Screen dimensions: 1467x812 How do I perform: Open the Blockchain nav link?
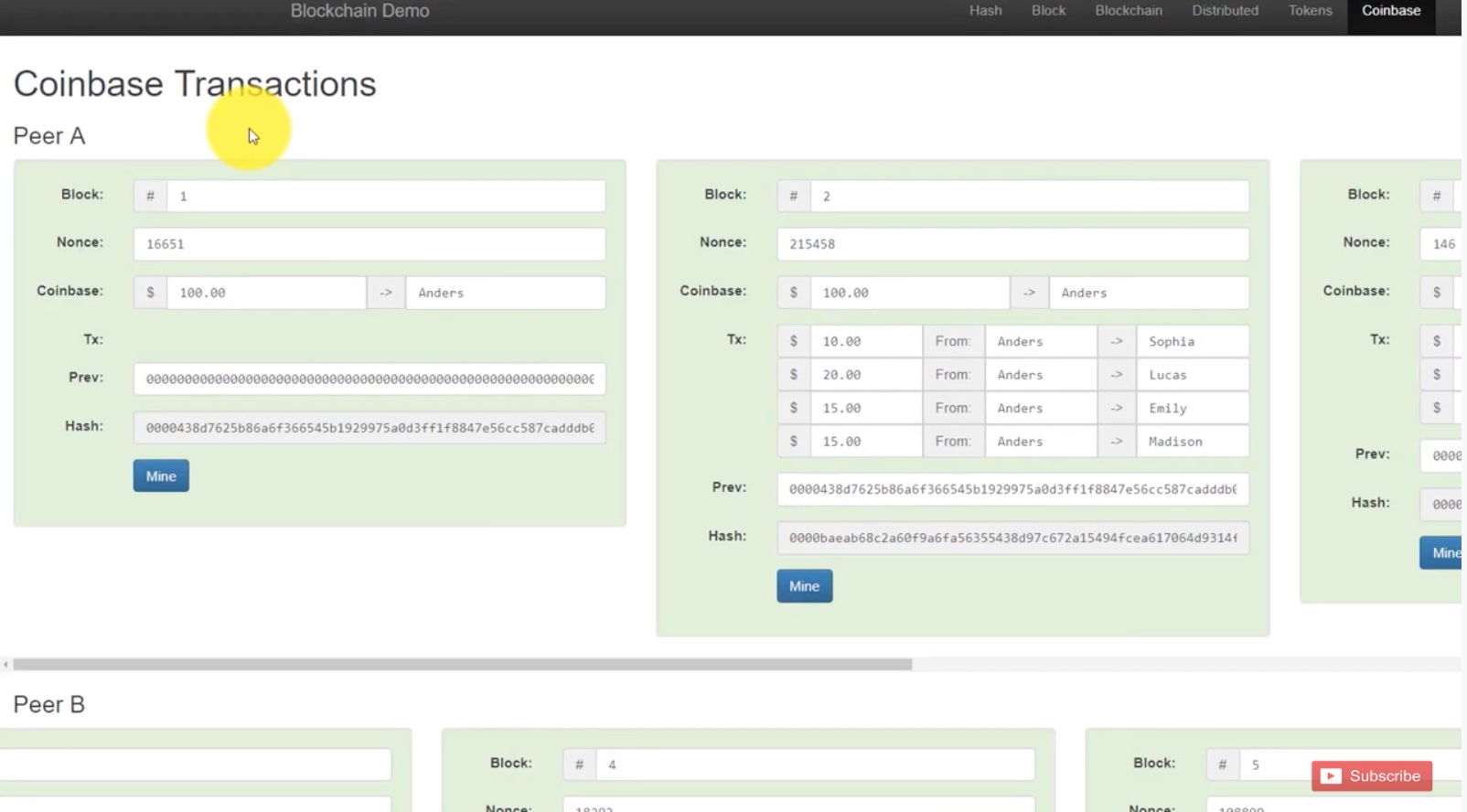pyautogui.click(x=1128, y=11)
